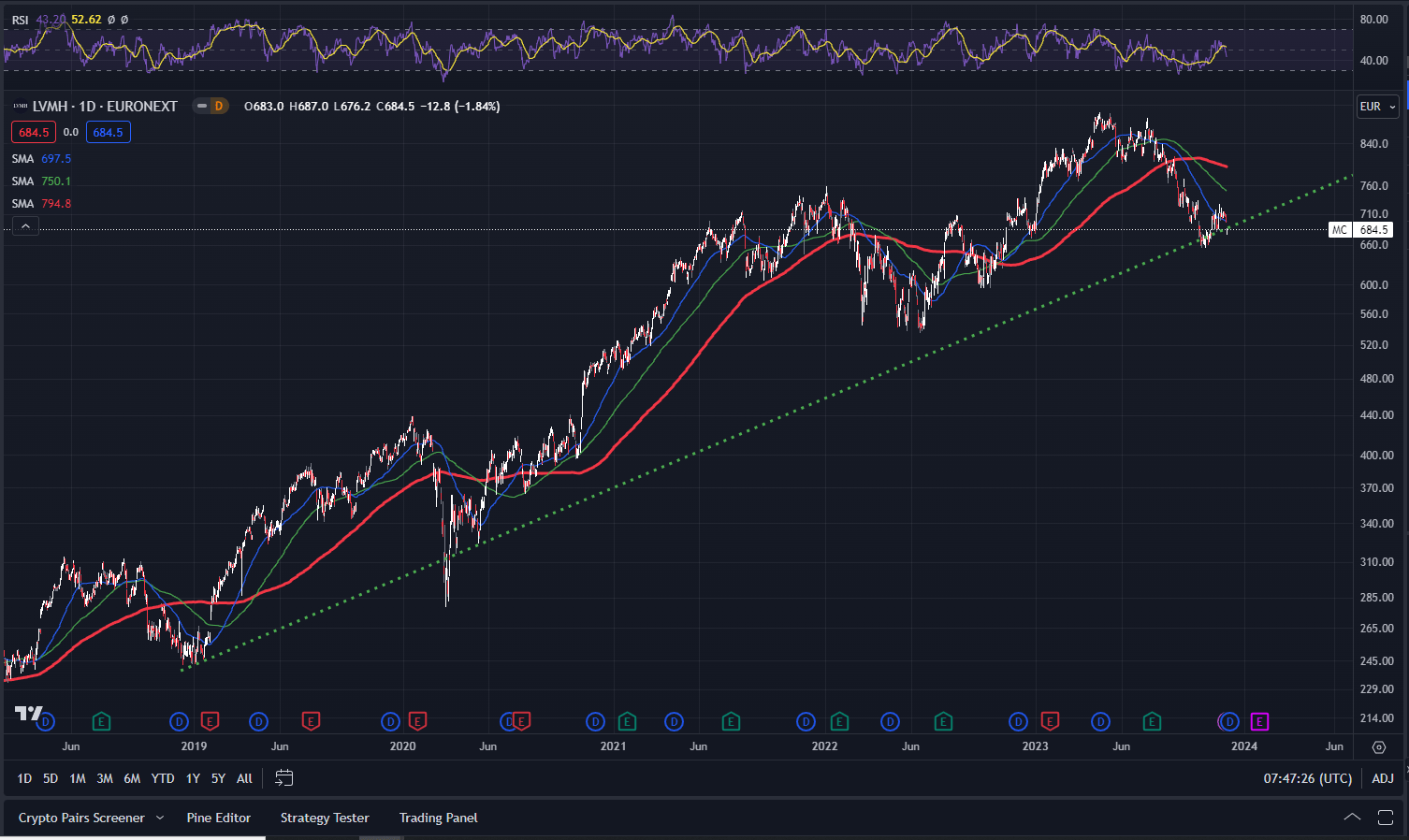Click the 80.00 RSI scale label
Viewport: 1409px width, 840px height.
pos(1374,20)
